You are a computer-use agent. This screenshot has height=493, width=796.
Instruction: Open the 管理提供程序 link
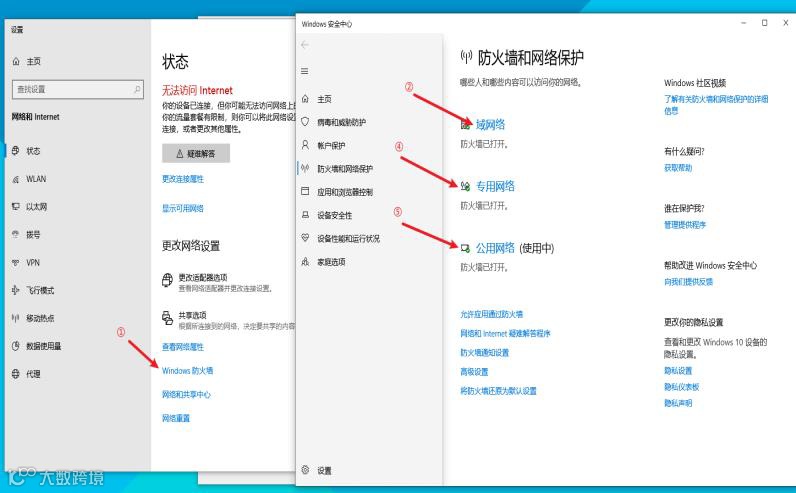685,225
